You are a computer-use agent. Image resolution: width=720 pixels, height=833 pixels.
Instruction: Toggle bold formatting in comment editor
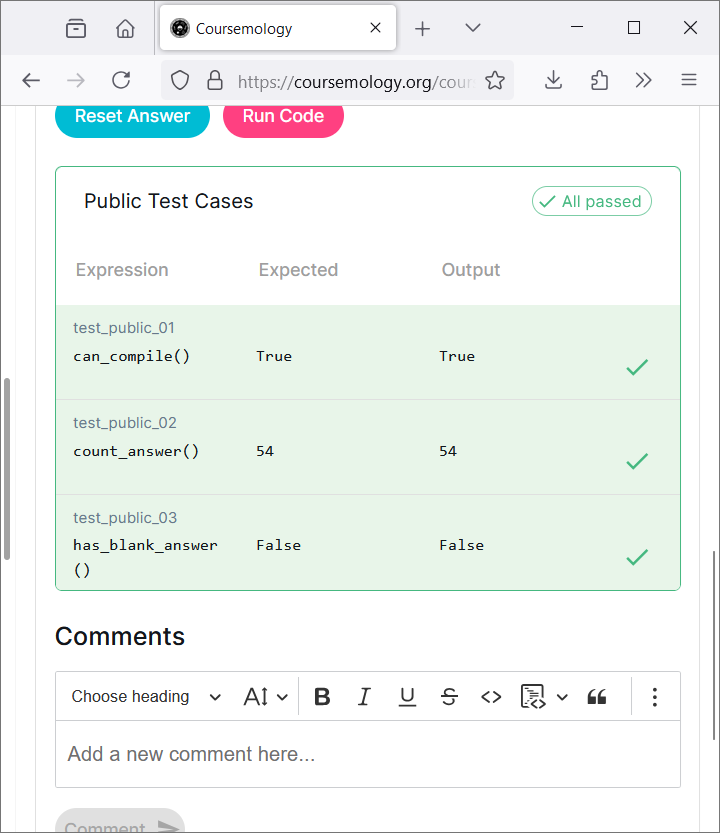click(x=322, y=697)
